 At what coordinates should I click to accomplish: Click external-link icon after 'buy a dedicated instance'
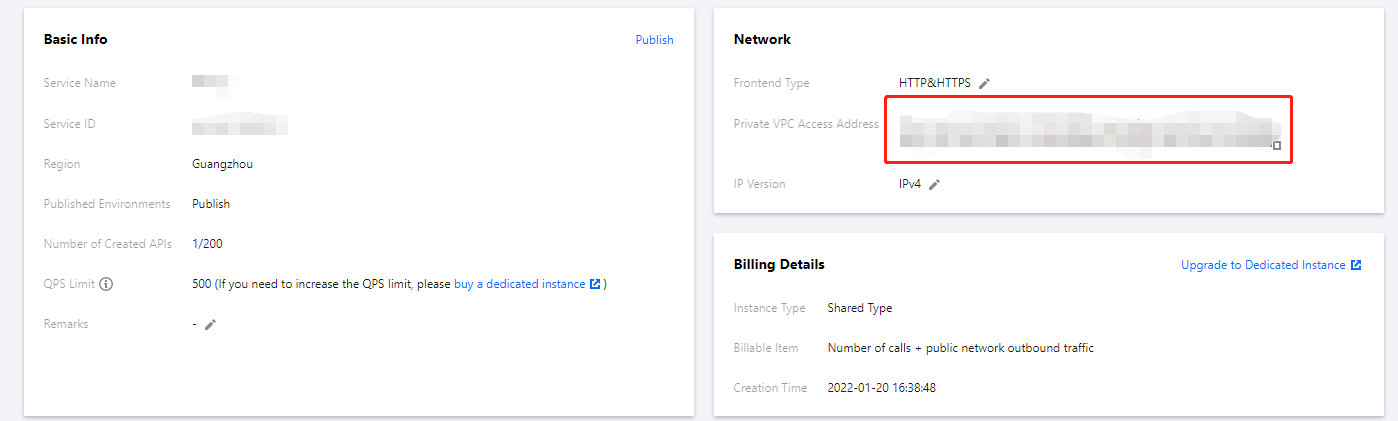595,284
